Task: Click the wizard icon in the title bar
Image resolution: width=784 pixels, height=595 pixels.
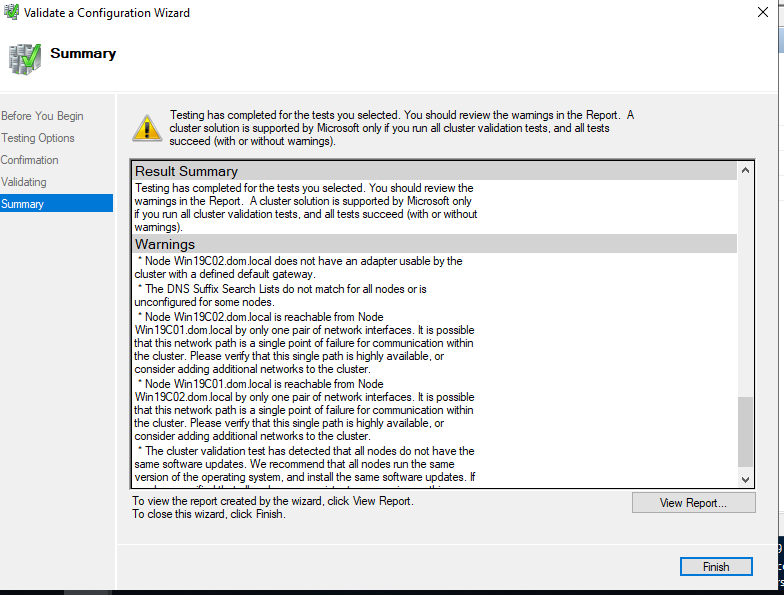Action: (x=11, y=12)
